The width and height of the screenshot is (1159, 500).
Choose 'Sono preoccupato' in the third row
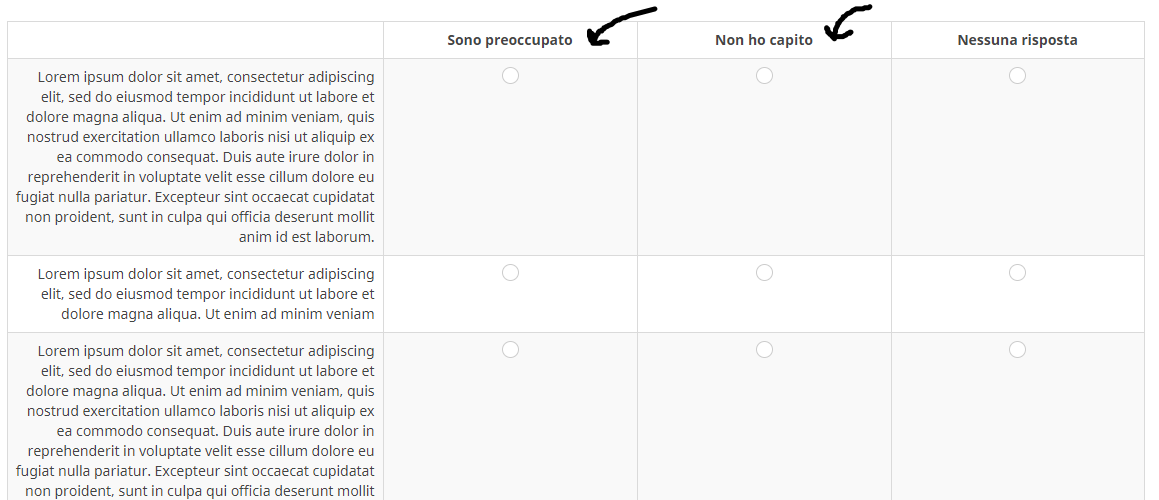tap(510, 350)
